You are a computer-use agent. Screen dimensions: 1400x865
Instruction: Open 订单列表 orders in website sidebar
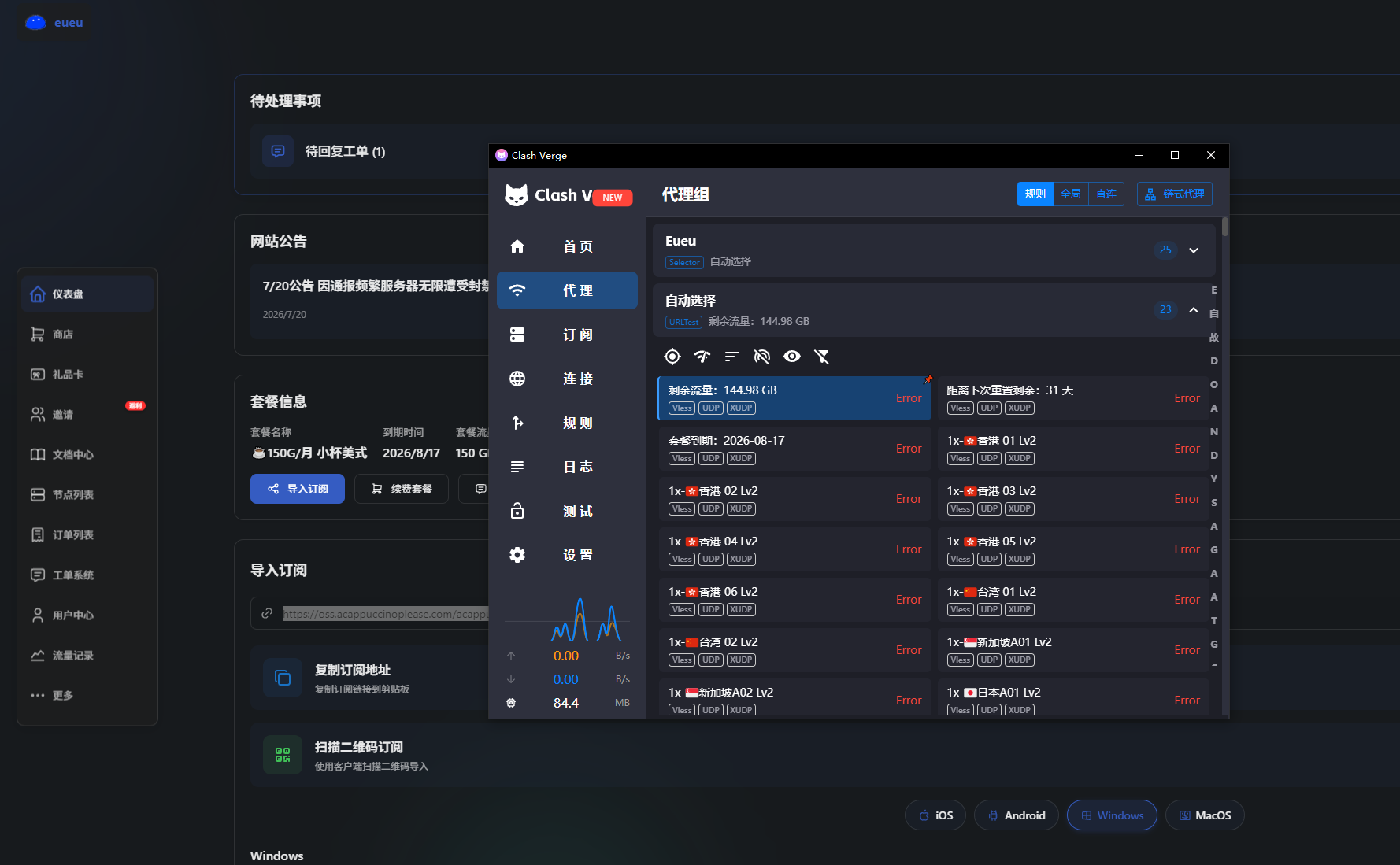[x=87, y=535]
